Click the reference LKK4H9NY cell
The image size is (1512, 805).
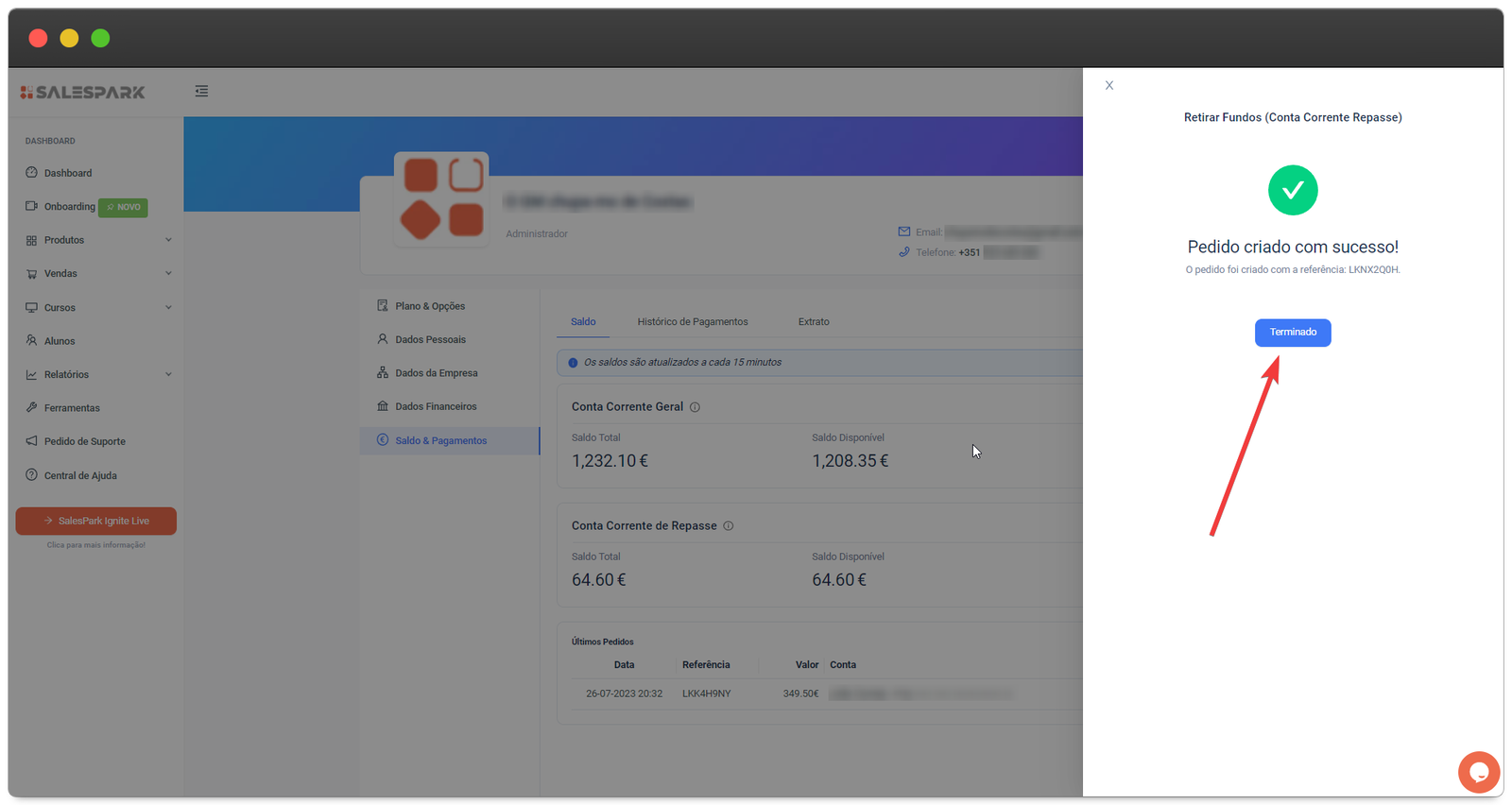[x=707, y=694]
